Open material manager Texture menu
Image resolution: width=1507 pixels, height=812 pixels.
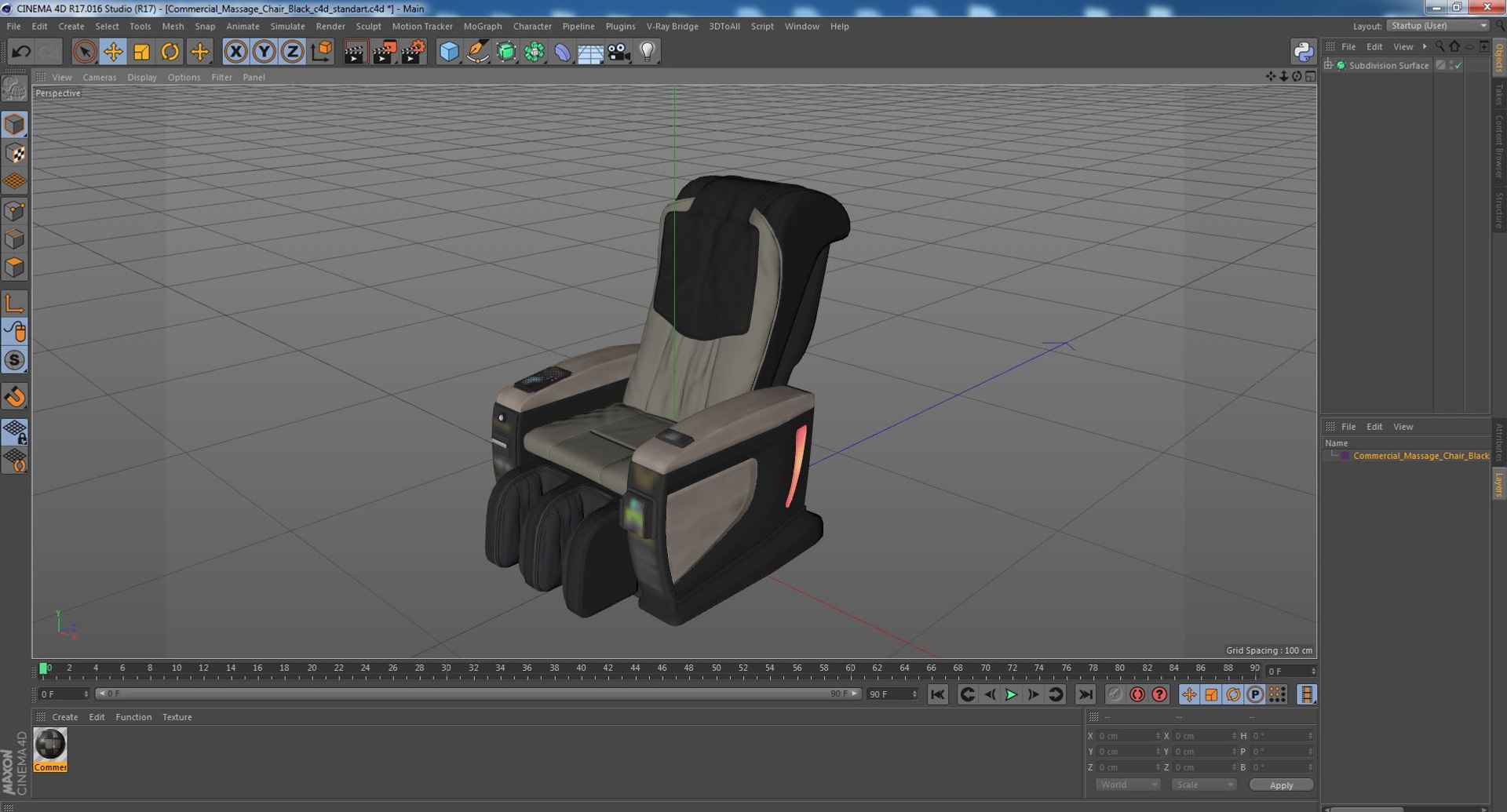[177, 717]
